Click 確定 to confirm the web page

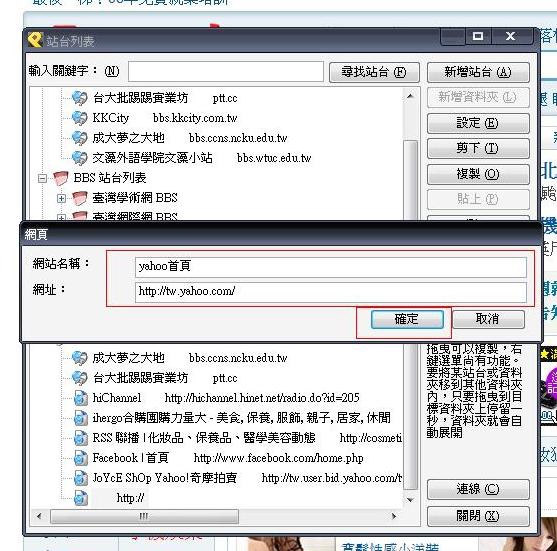tap(407, 319)
